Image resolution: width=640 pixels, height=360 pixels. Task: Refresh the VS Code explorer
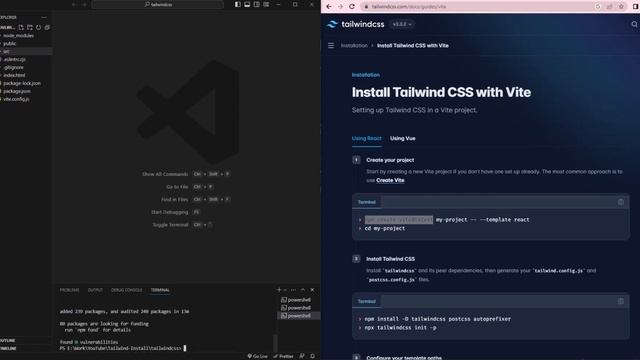pos(38,27)
